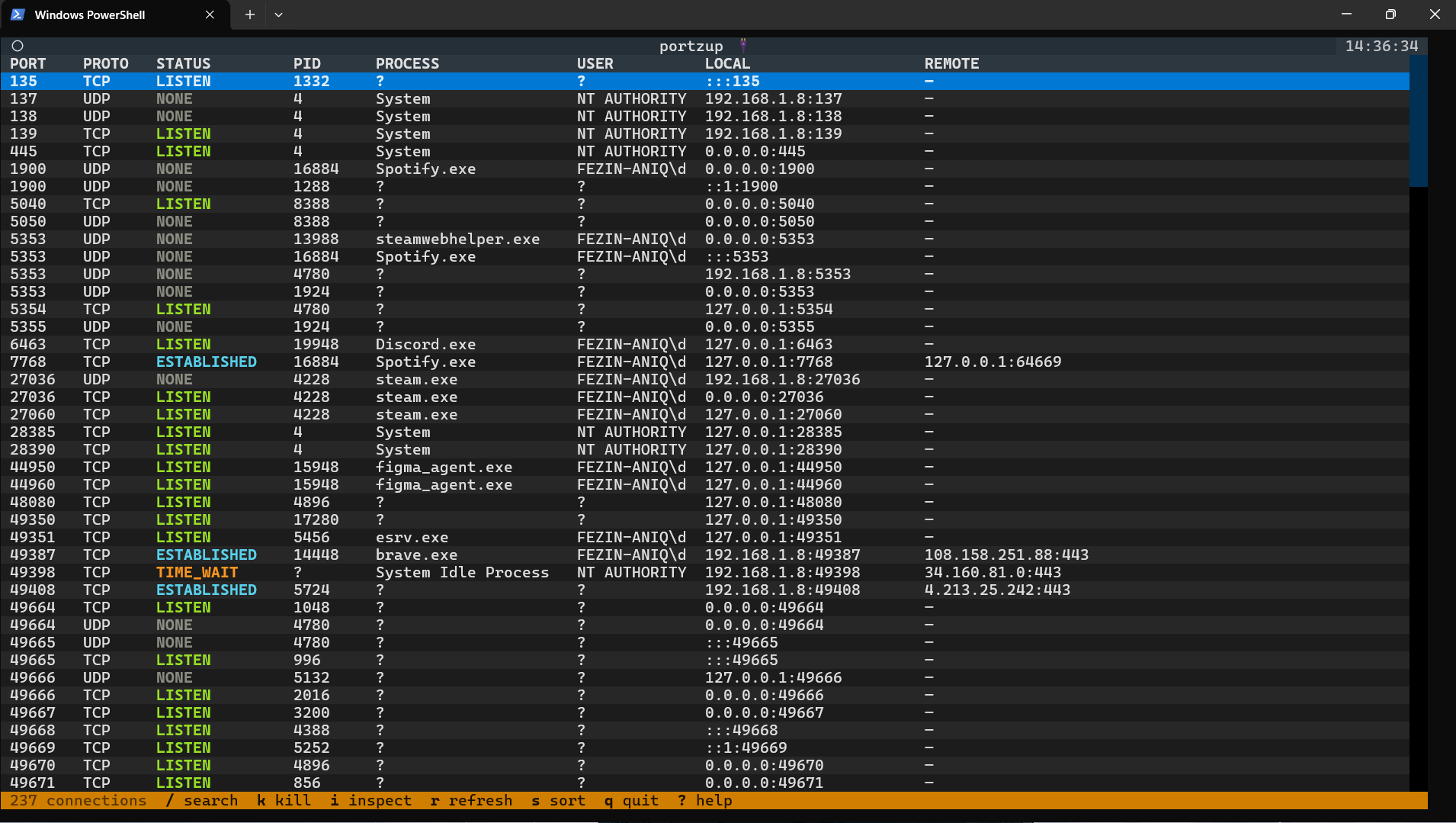Click esrv.exe process name
The width and height of the screenshot is (1456, 823).
click(x=412, y=538)
